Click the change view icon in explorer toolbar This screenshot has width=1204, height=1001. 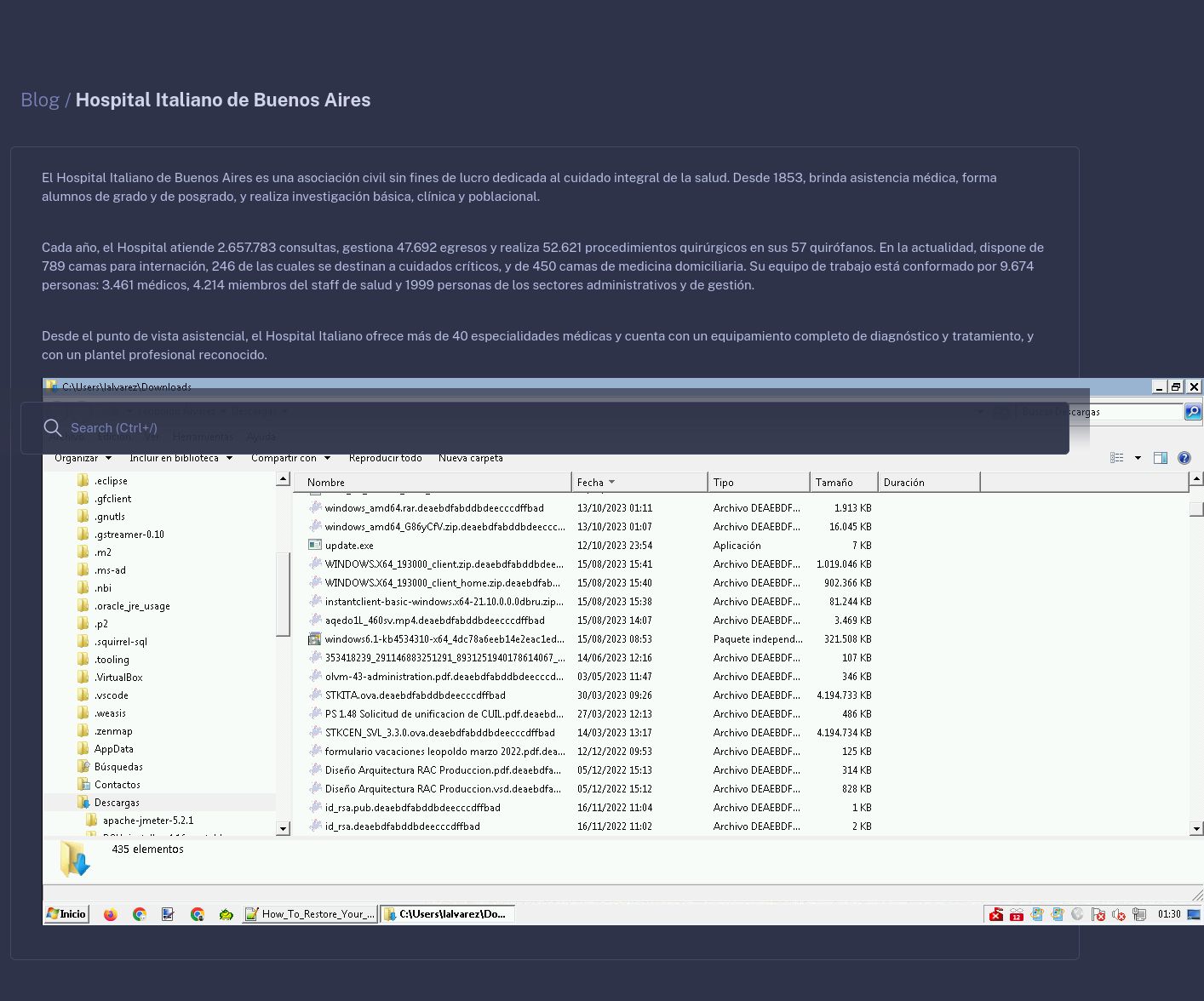[1117, 458]
